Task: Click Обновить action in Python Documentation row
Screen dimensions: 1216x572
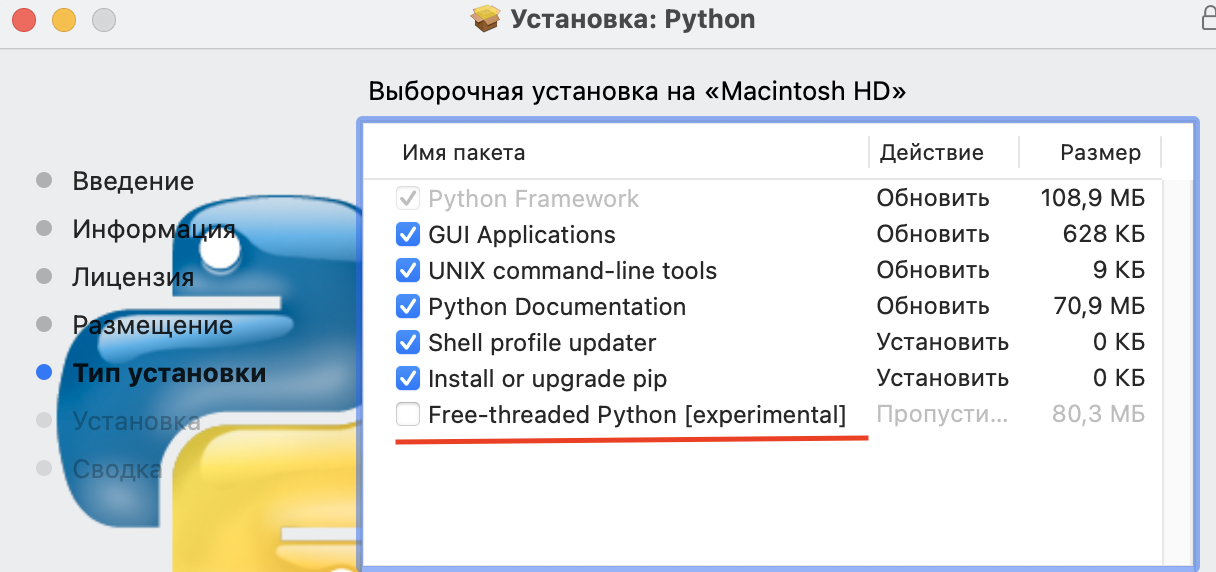Action: [933, 307]
